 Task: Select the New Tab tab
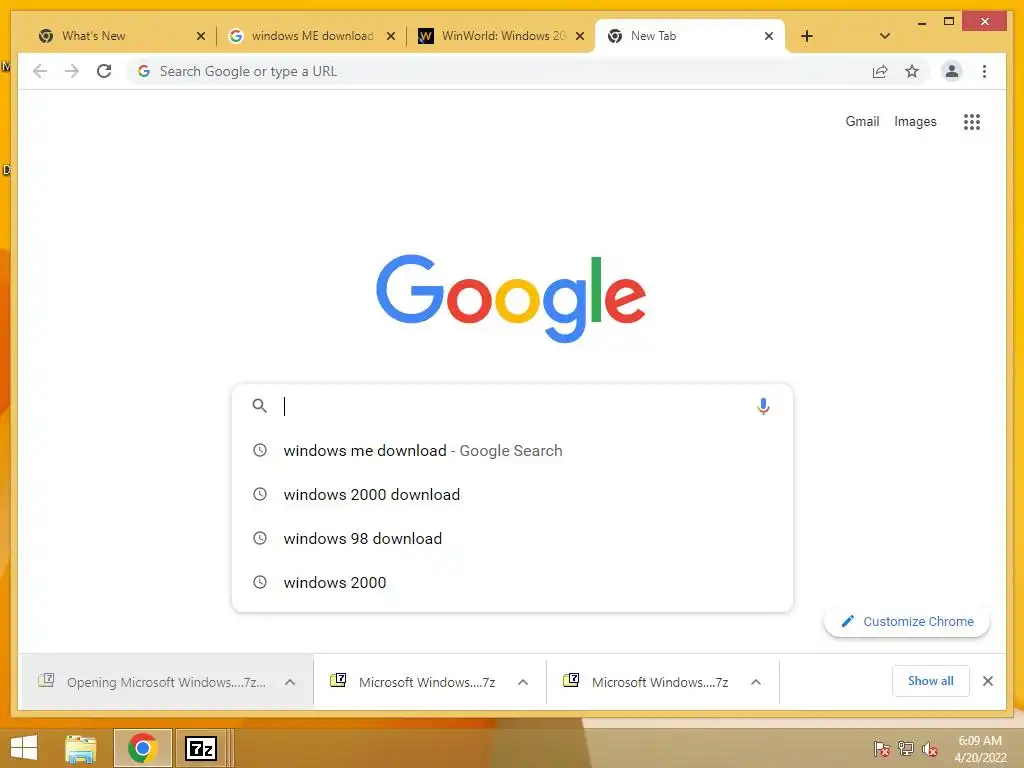coord(689,36)
